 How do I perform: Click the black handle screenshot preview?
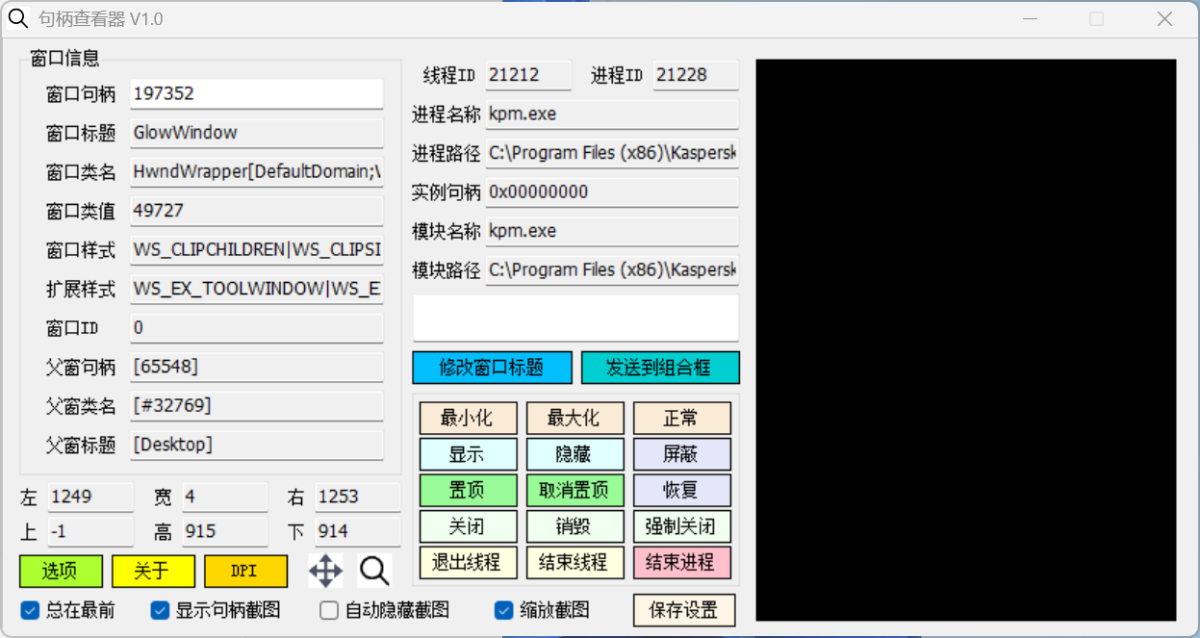pos(966,340)
